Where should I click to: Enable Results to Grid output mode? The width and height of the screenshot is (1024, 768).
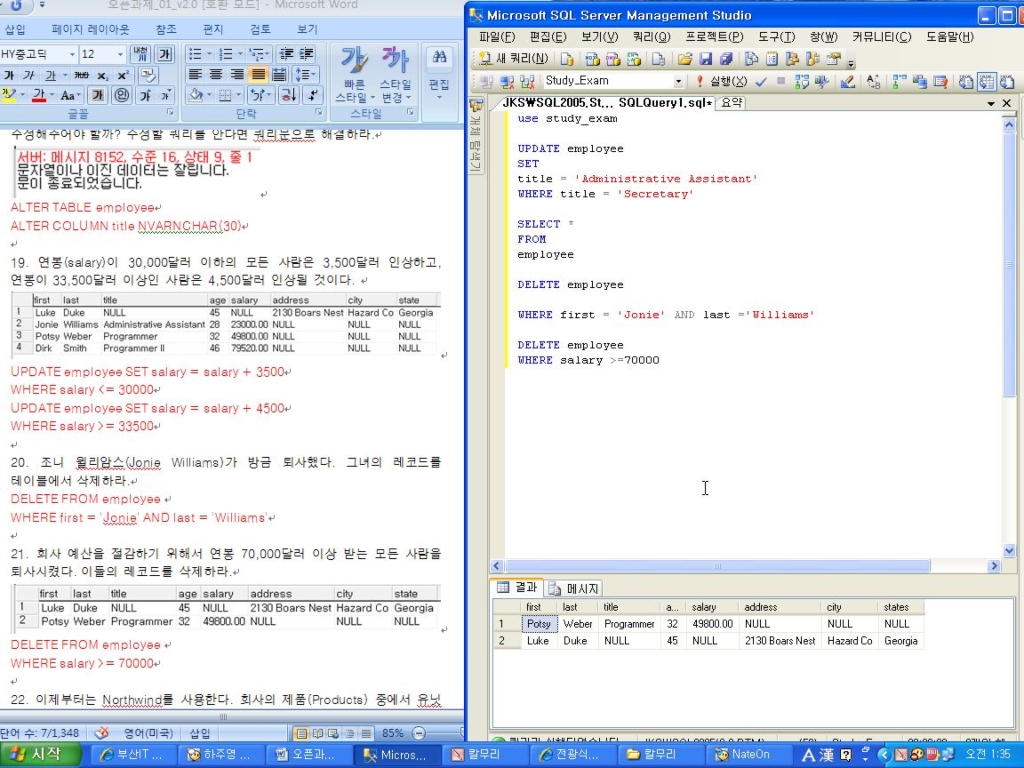(986, 82)
